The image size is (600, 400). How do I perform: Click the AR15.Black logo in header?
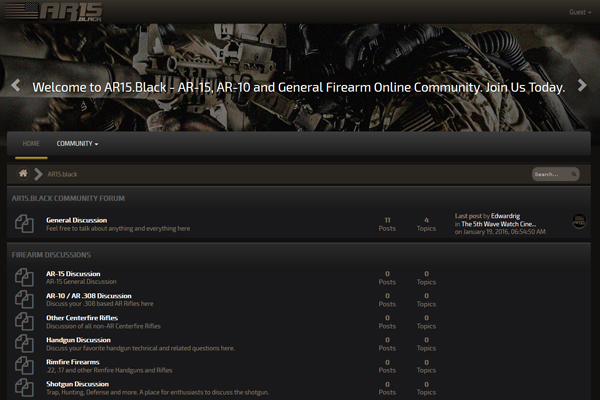point(54,11)
